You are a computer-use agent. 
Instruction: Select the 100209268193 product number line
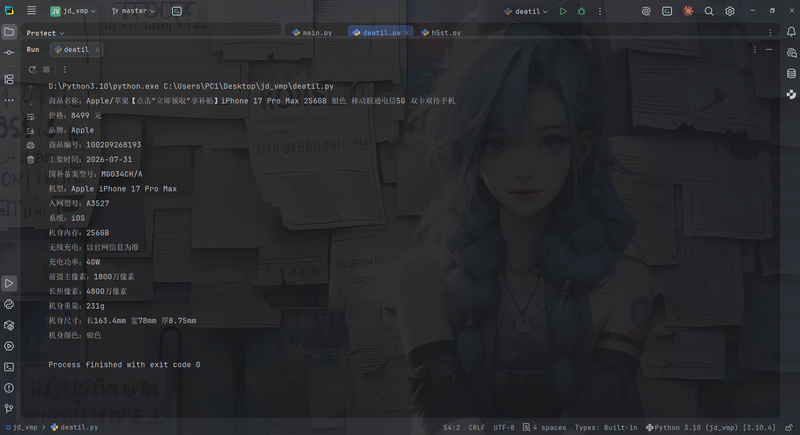click(x=94, y=145)
